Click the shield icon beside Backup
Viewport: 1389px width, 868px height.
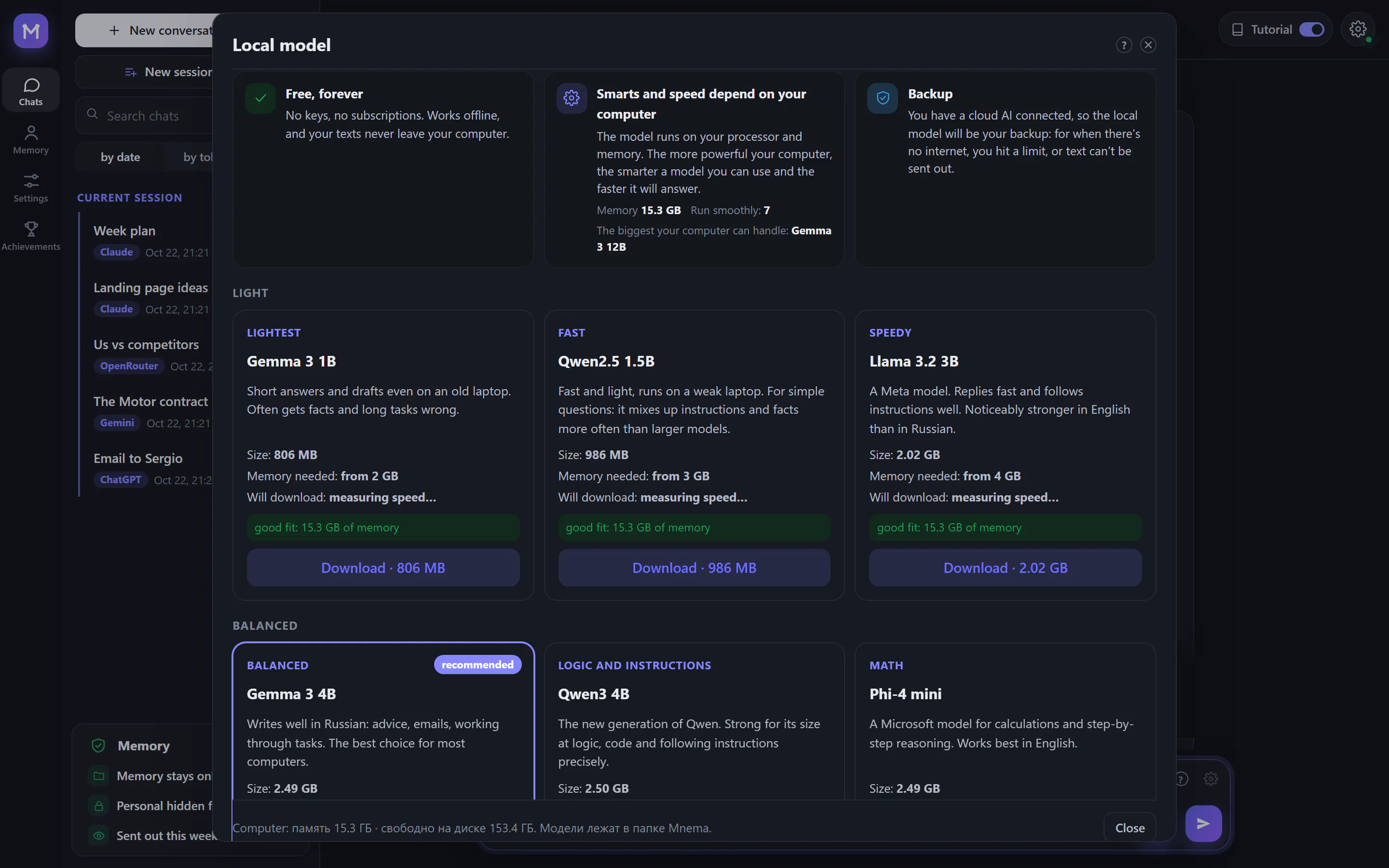(x=883, y=98)
